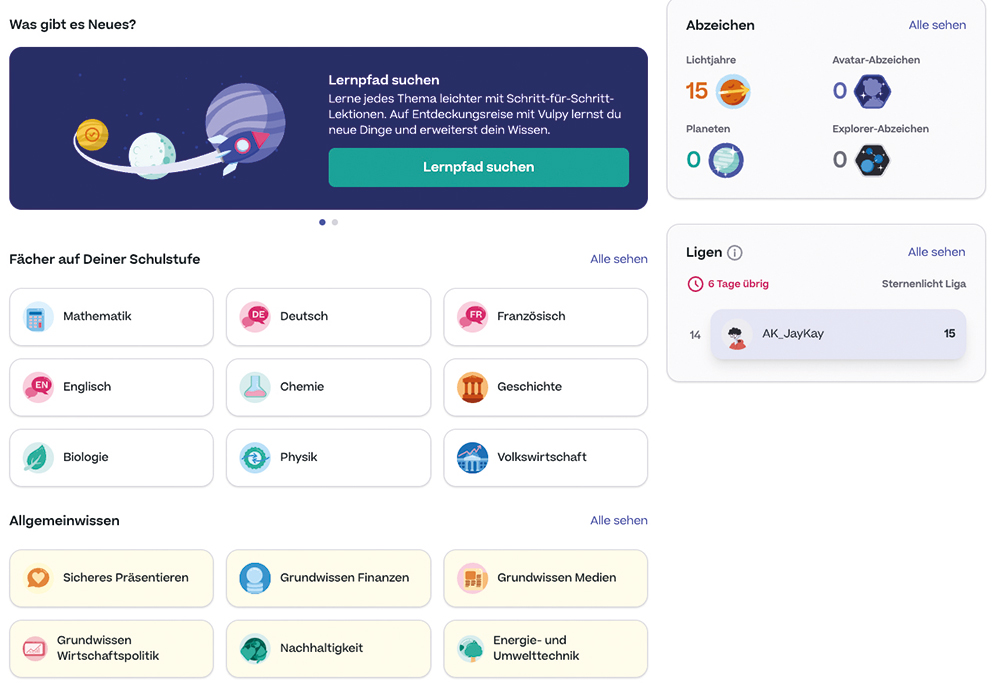Click the Französisch FR speech bubble icon
The image size is (1000, 684).
pos(473,317)
